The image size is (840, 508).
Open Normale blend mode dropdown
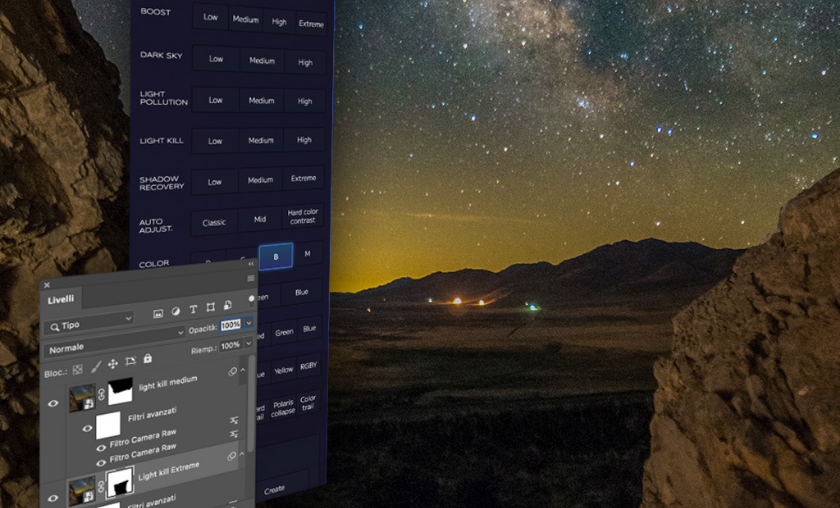[x=114, y=342]
